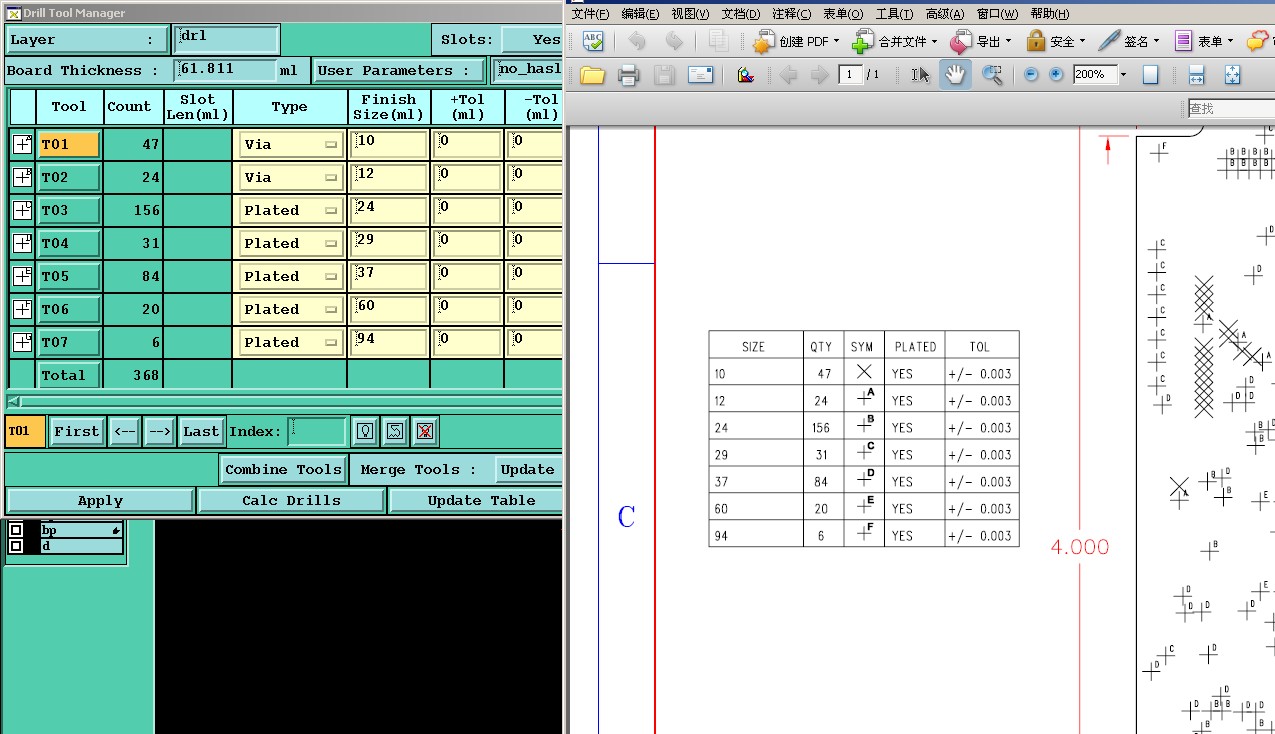Click the spell check icon in PDF toolbar
1275x734 pixels.
coord(593,41)
